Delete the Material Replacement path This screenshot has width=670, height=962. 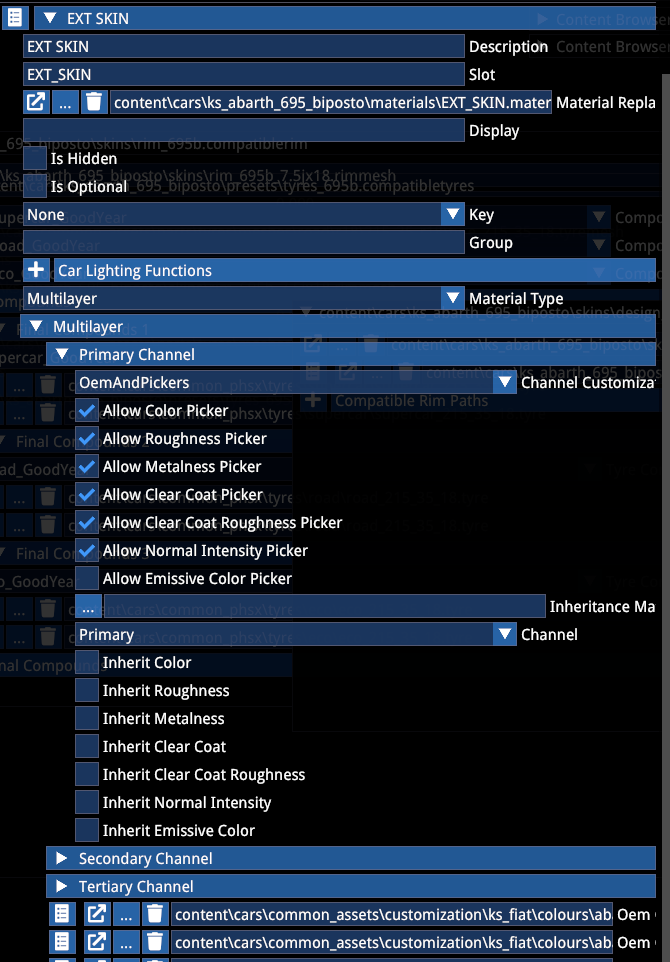[94, 102]
